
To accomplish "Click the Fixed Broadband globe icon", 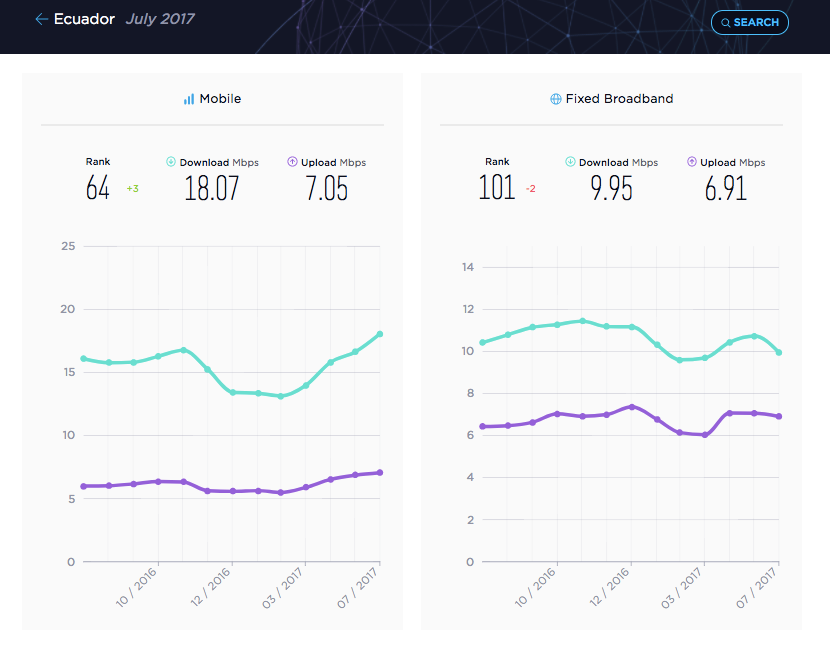I will pyautogui.click(x=555, y=99).
